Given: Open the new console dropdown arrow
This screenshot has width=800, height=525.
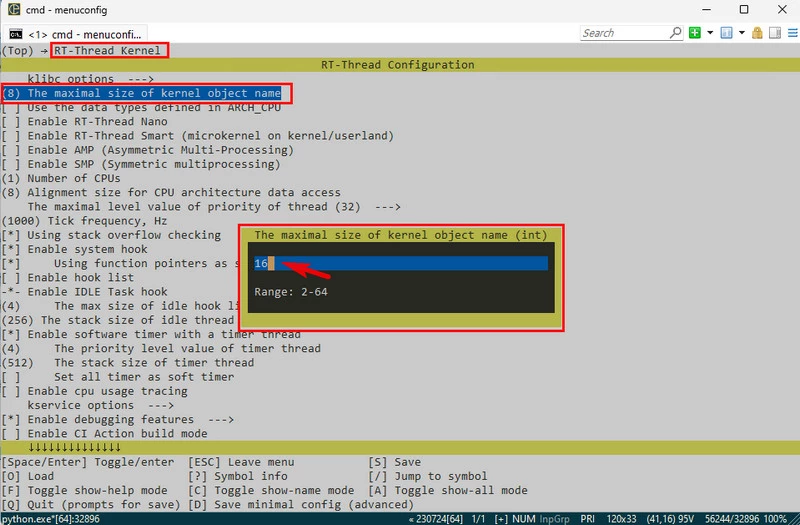Looking at the screenshot, I should click(x=710, y=33).
